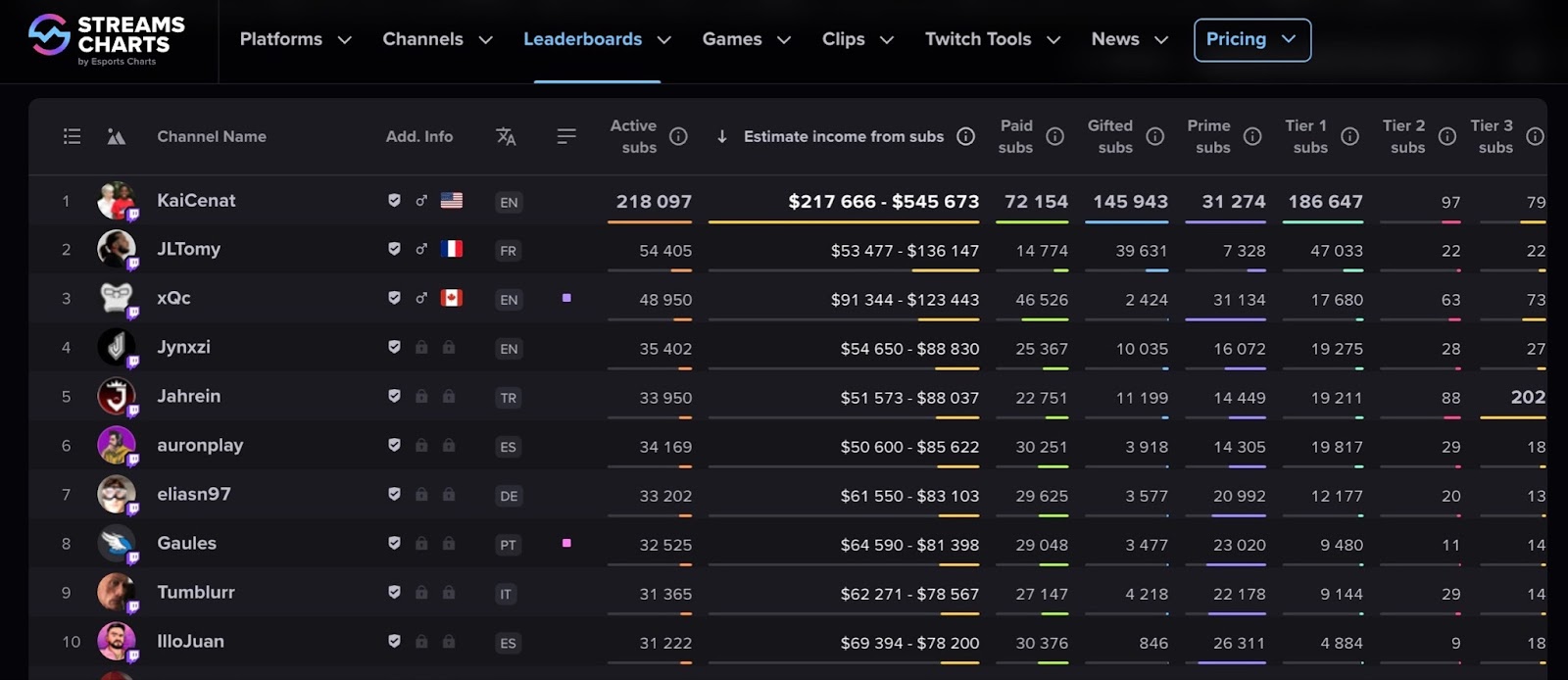This screenshot has height=680, width=1568.
Task: Expand the Games dropdown menu
Action: tap(747, 39)
